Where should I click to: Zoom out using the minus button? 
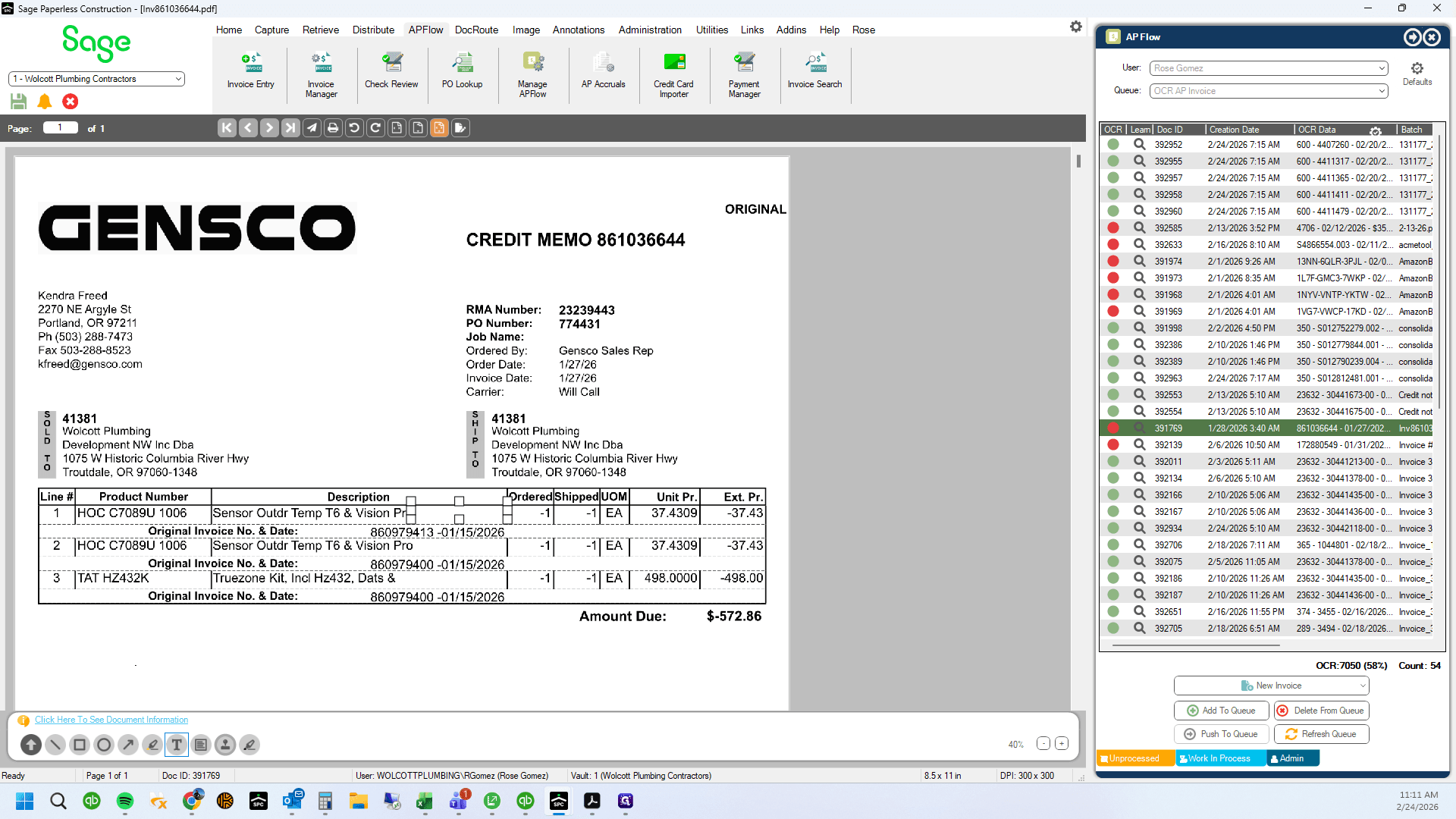point(1043,744)
